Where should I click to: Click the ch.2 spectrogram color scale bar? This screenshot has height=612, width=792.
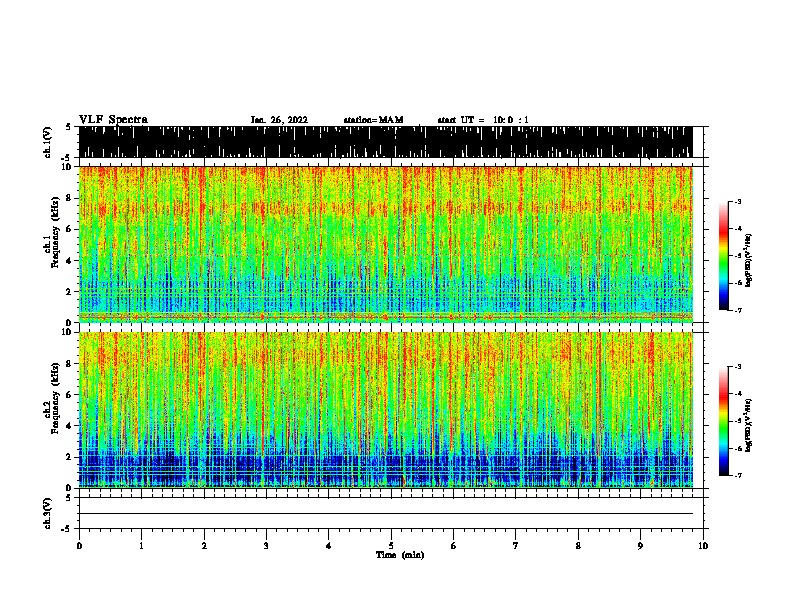tap(723, 421)
